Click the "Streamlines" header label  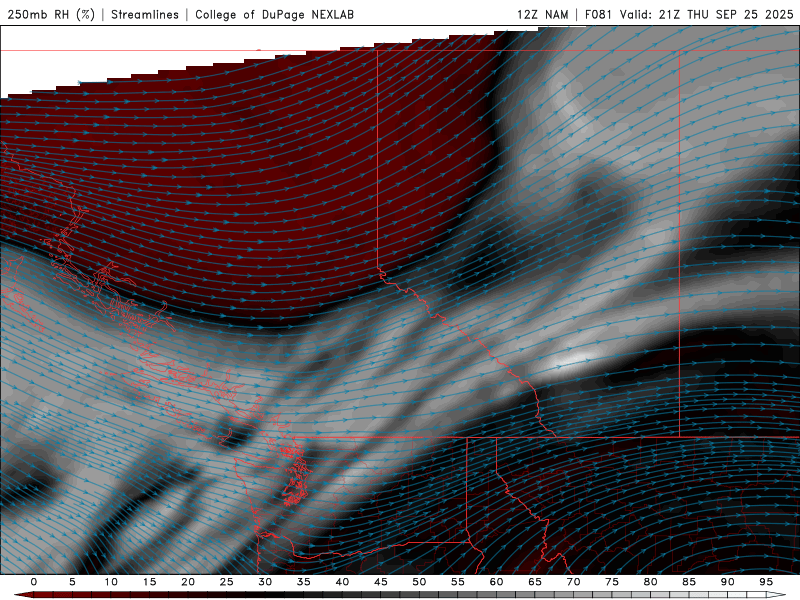(145, 14)
